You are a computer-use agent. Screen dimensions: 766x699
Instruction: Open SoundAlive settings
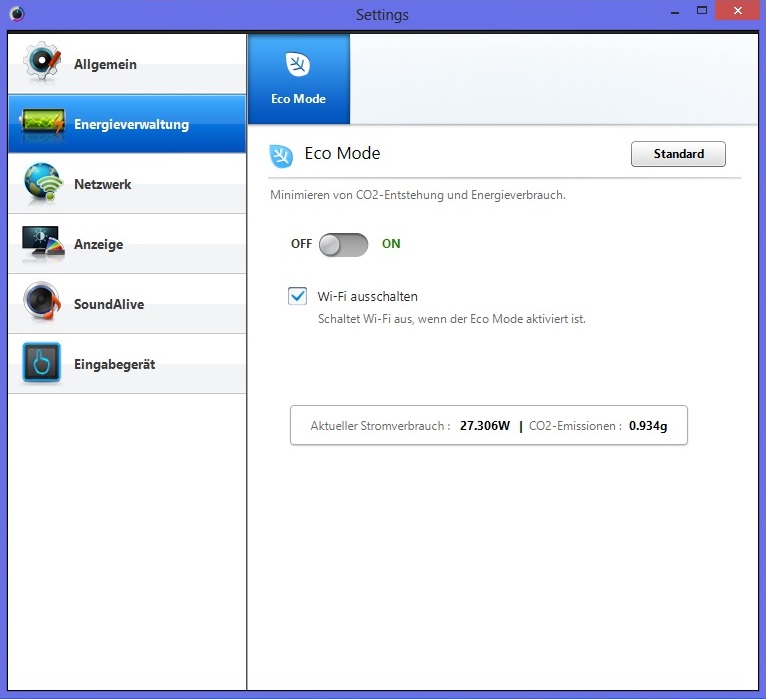coord(127,304)
